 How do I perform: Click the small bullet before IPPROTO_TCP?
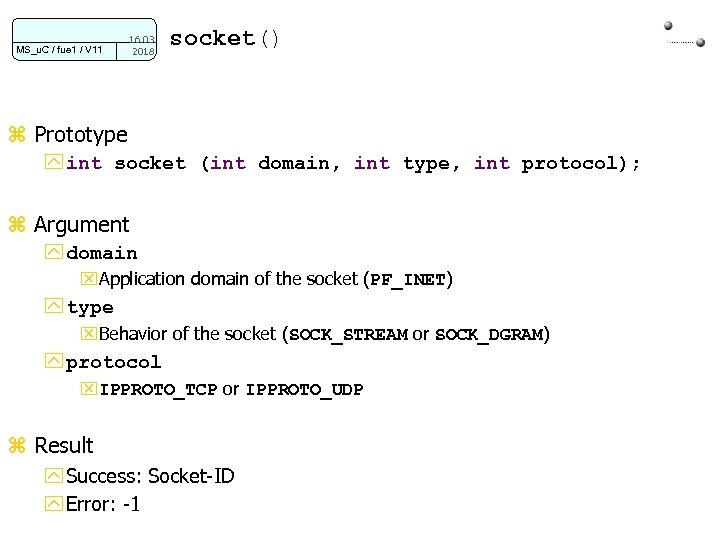pos(89,389)
